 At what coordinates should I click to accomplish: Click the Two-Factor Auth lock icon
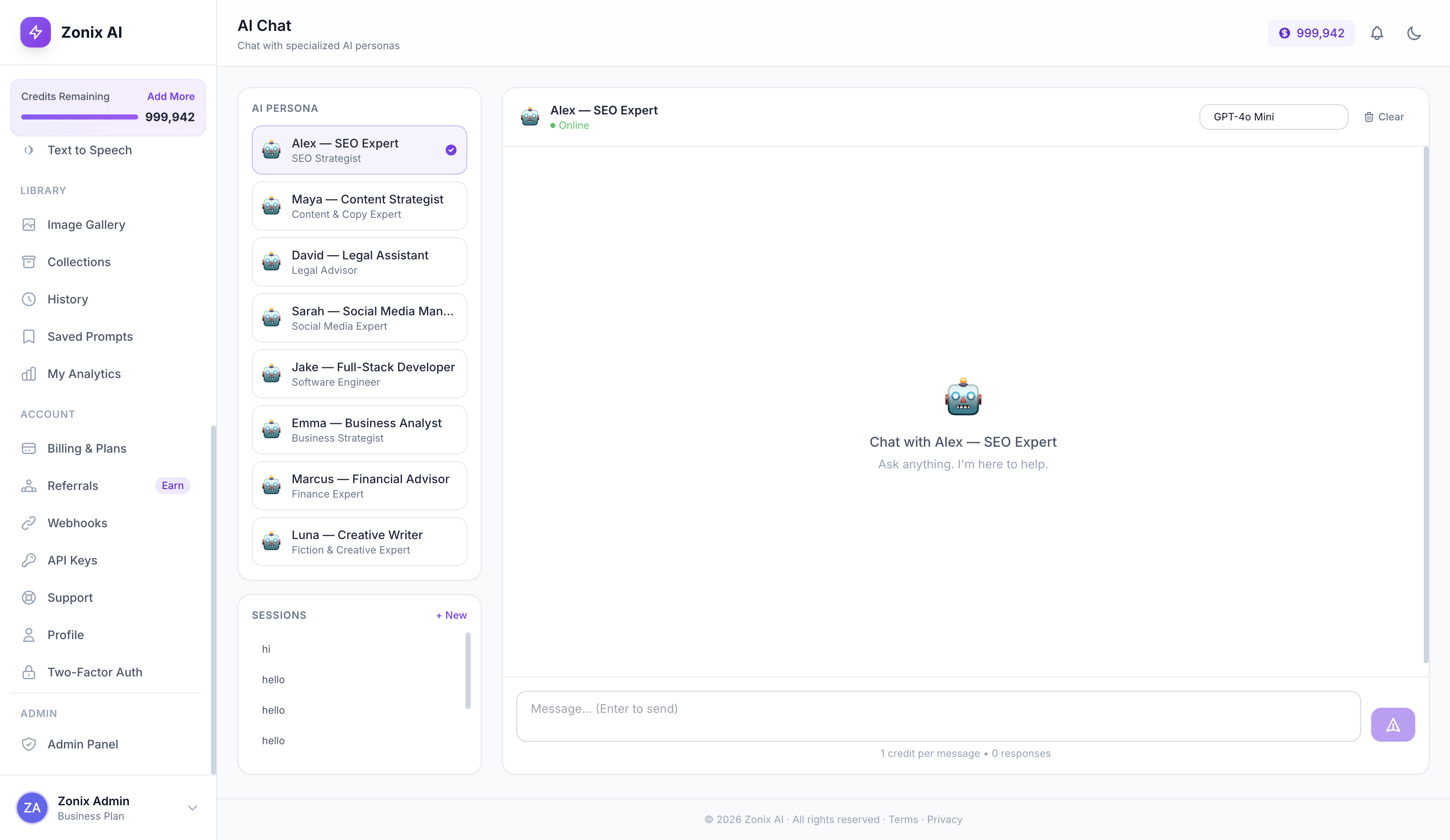pyautogui.click(x=29, y=672)
